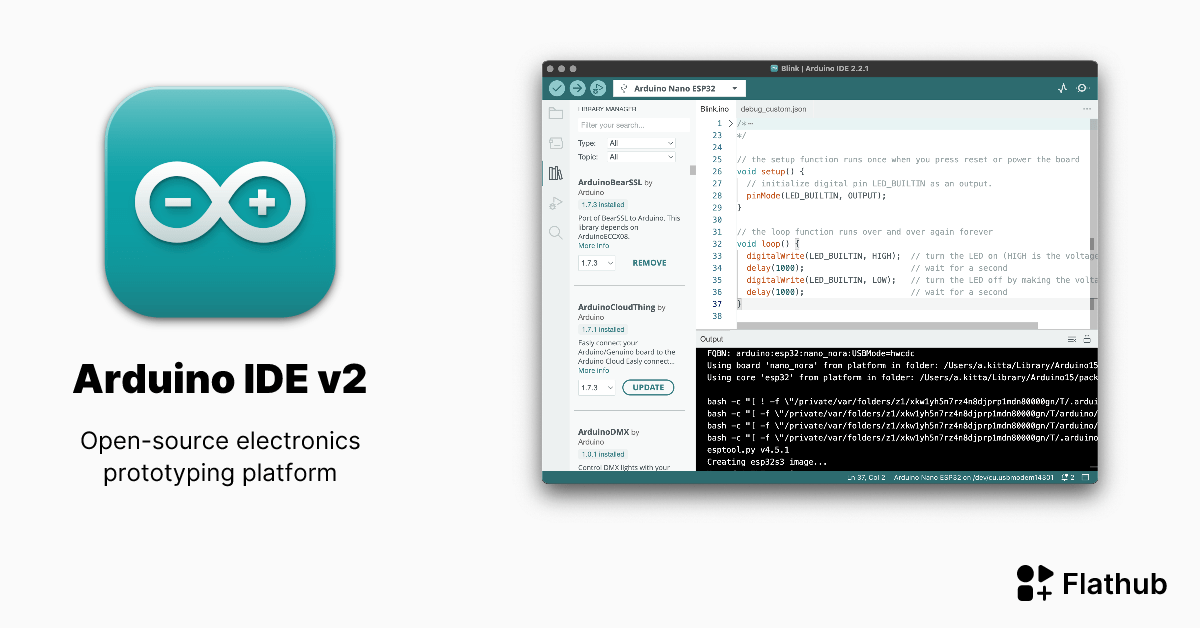
Task: Collapse the folded comment on line 1
Action: (731, 123)
